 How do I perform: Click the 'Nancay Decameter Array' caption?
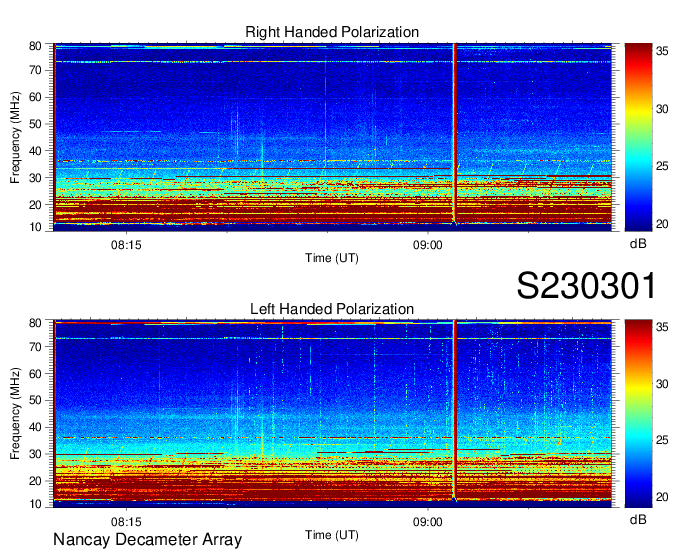click(147, 540)
